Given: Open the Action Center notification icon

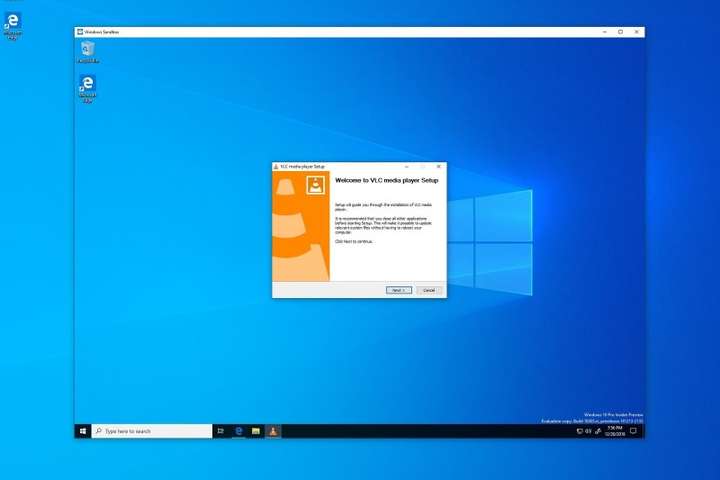Looking at the screenshot, I should click(x=633, y=431).
